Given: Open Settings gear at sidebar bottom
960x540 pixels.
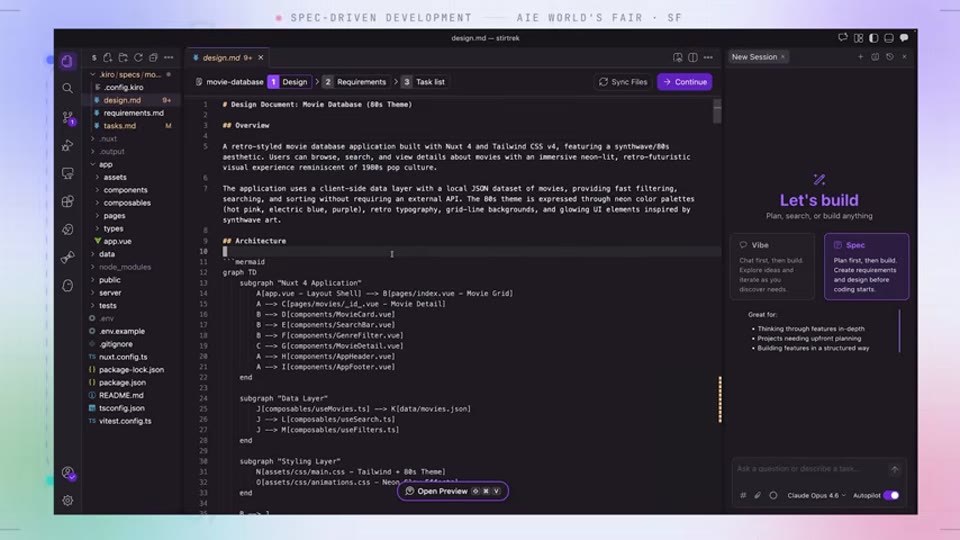Looking at the screenshot, I should click(67, 500).
